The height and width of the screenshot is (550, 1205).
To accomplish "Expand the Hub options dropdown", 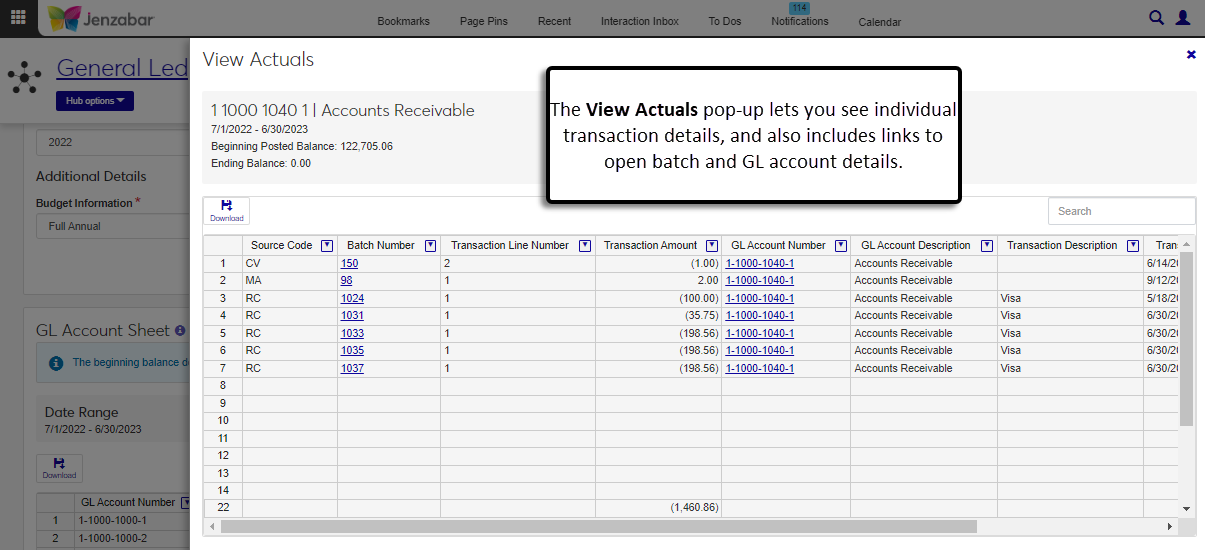I will click(95, 101).
